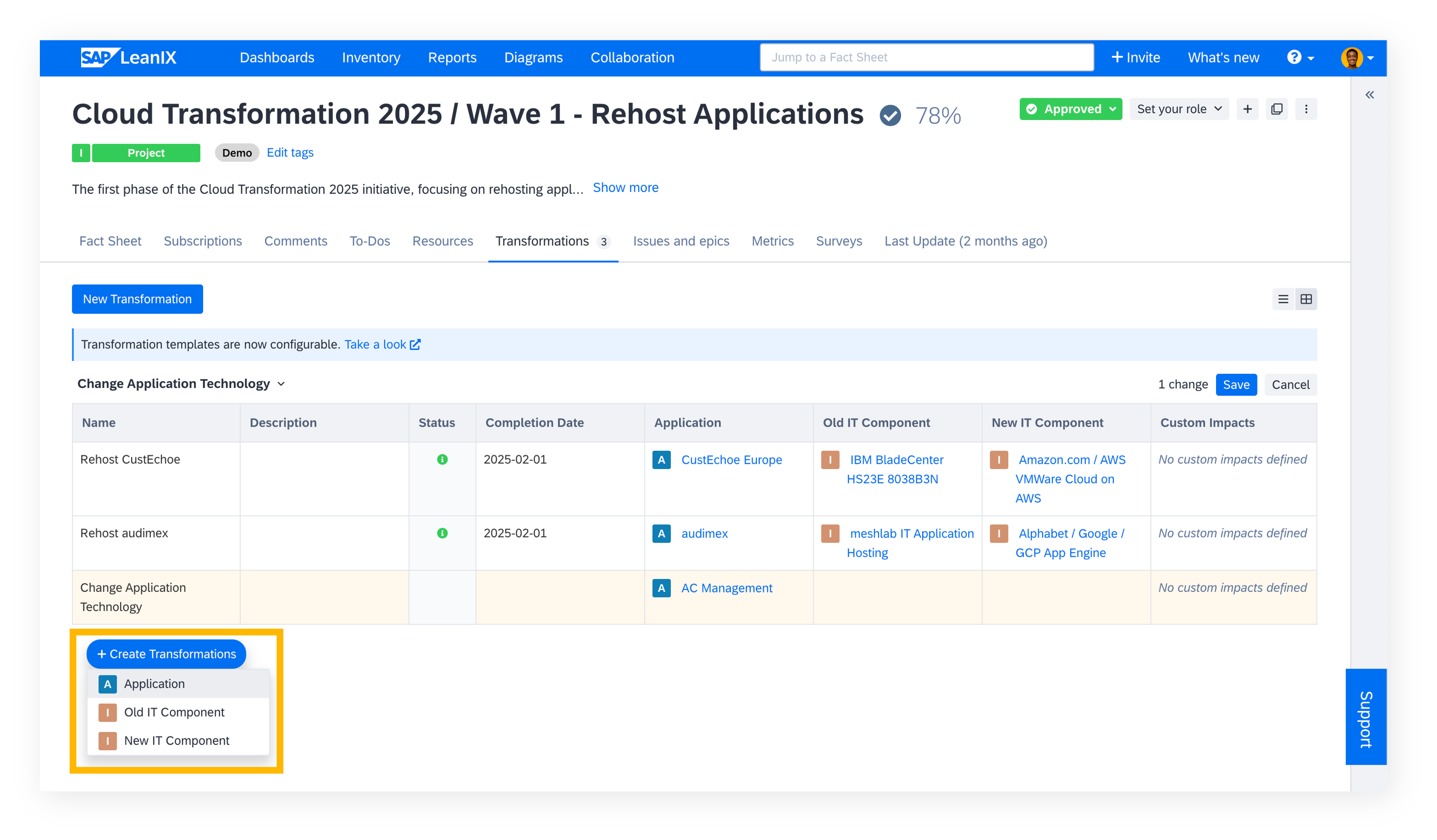Click the Invite button
This screenshot has height=840, width=1437.
coord(1135,58)
